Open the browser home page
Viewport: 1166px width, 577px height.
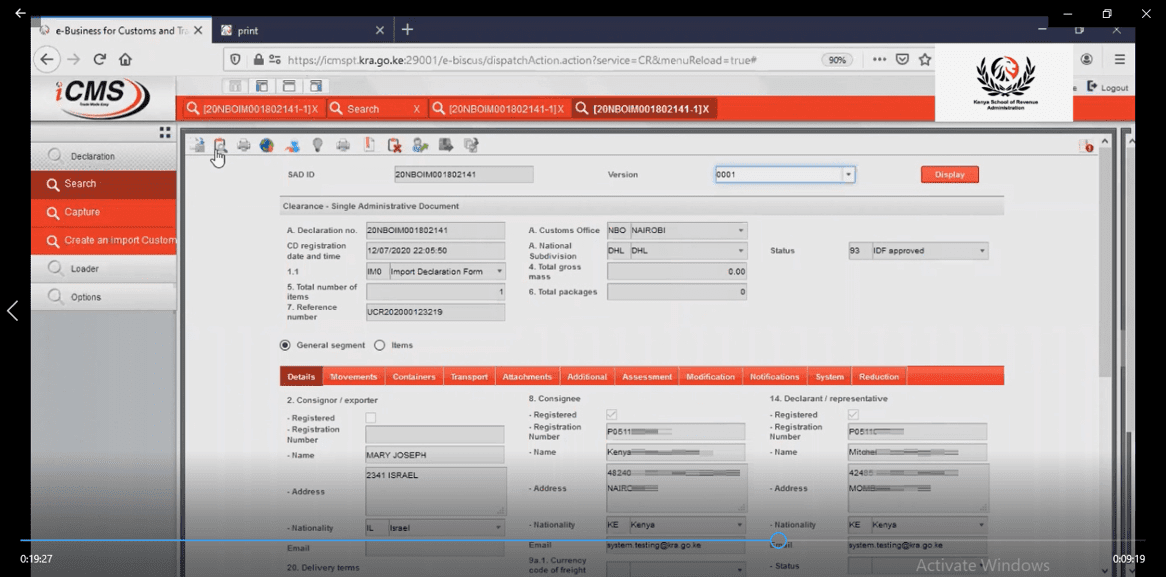(x=125, y=59)
